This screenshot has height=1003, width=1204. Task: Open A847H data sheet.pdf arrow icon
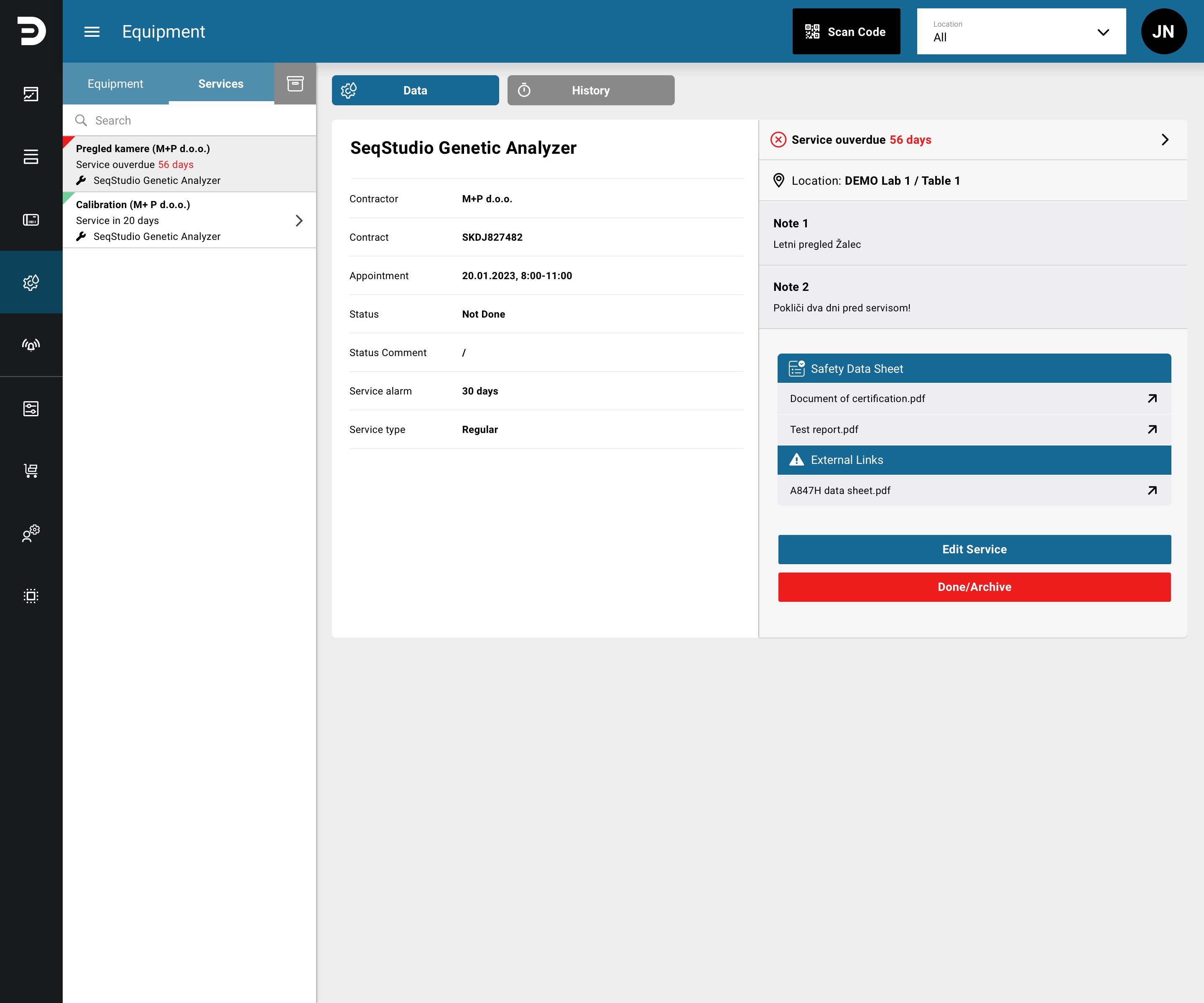[1153, 491]
